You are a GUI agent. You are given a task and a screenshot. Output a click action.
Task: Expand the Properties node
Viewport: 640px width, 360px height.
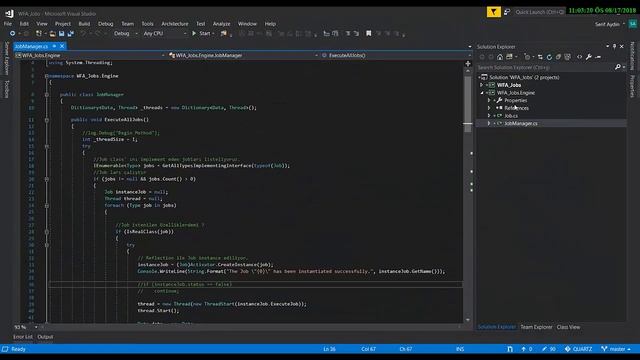coord(489,100)
